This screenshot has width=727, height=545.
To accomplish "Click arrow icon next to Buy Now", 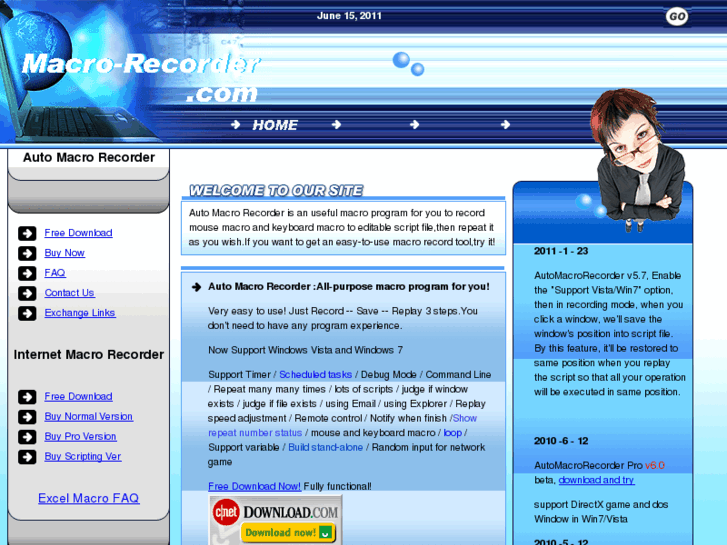I will point(27,253).
